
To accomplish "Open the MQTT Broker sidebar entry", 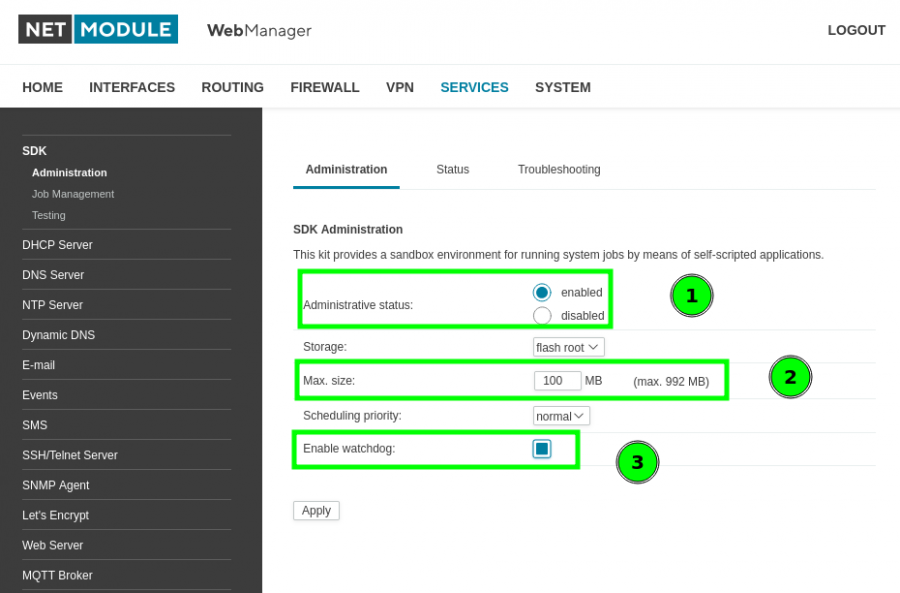I will click(x=58, y=575).
